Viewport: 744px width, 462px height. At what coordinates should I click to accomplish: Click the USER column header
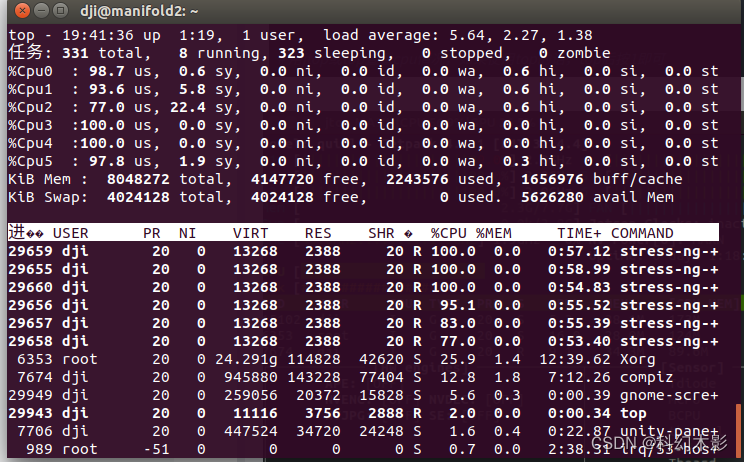(x=71, y=233)
